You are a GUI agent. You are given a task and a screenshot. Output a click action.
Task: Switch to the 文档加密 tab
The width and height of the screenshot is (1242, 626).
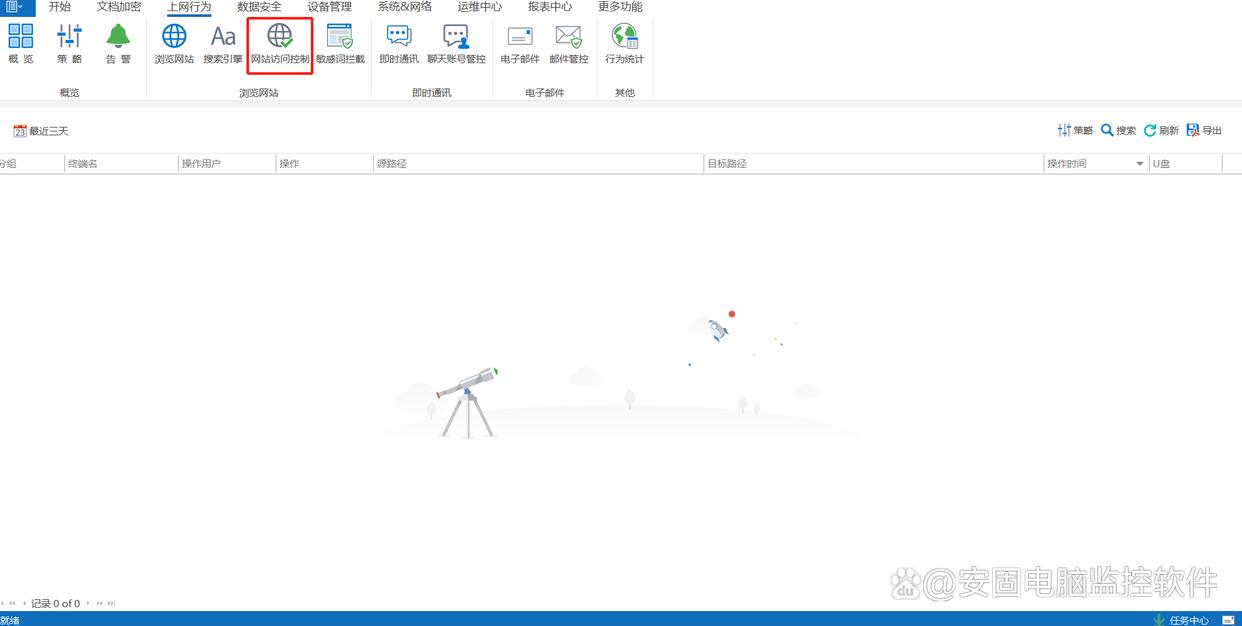(x=119, y=6)
